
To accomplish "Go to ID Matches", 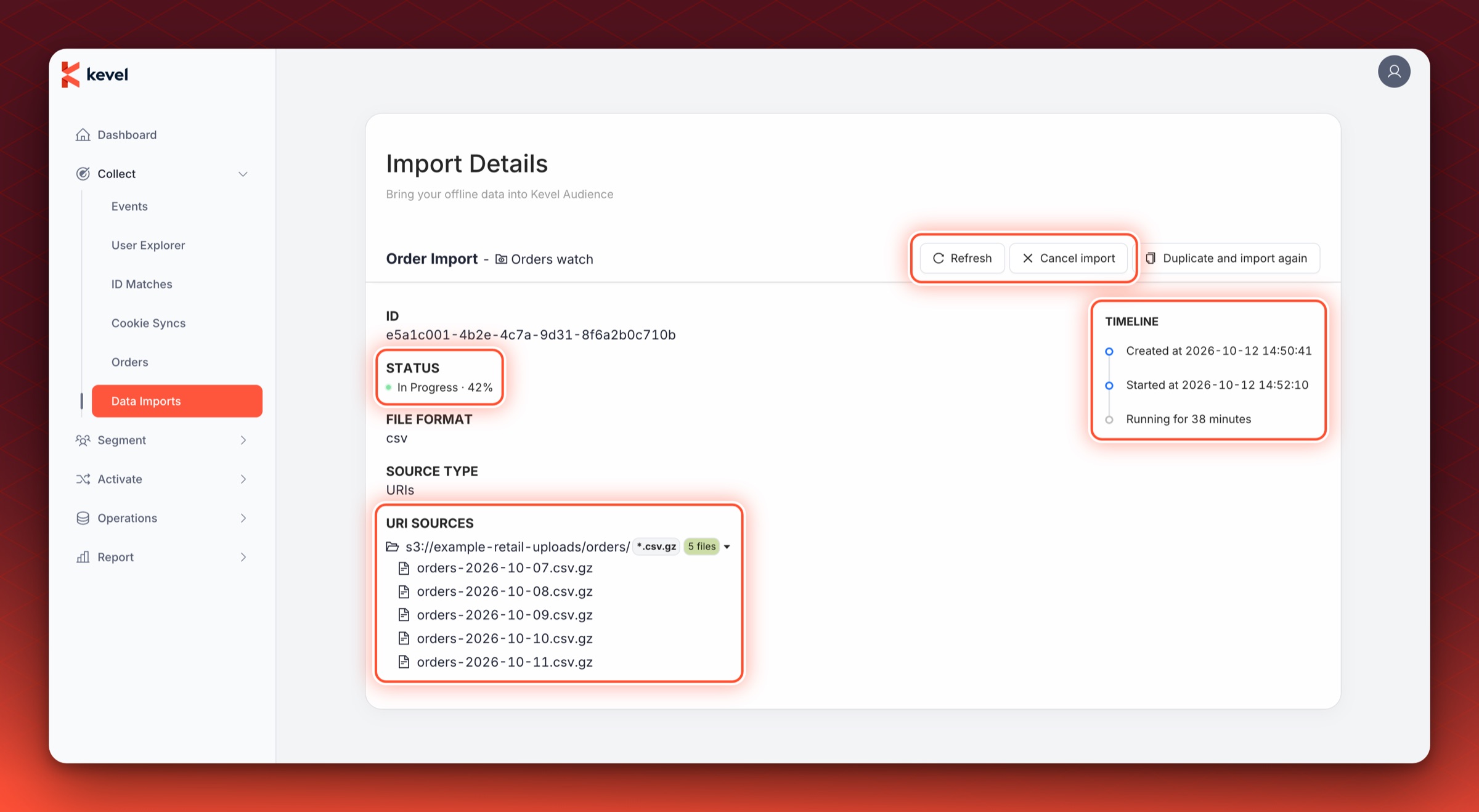I will click(x=142, y=284).
